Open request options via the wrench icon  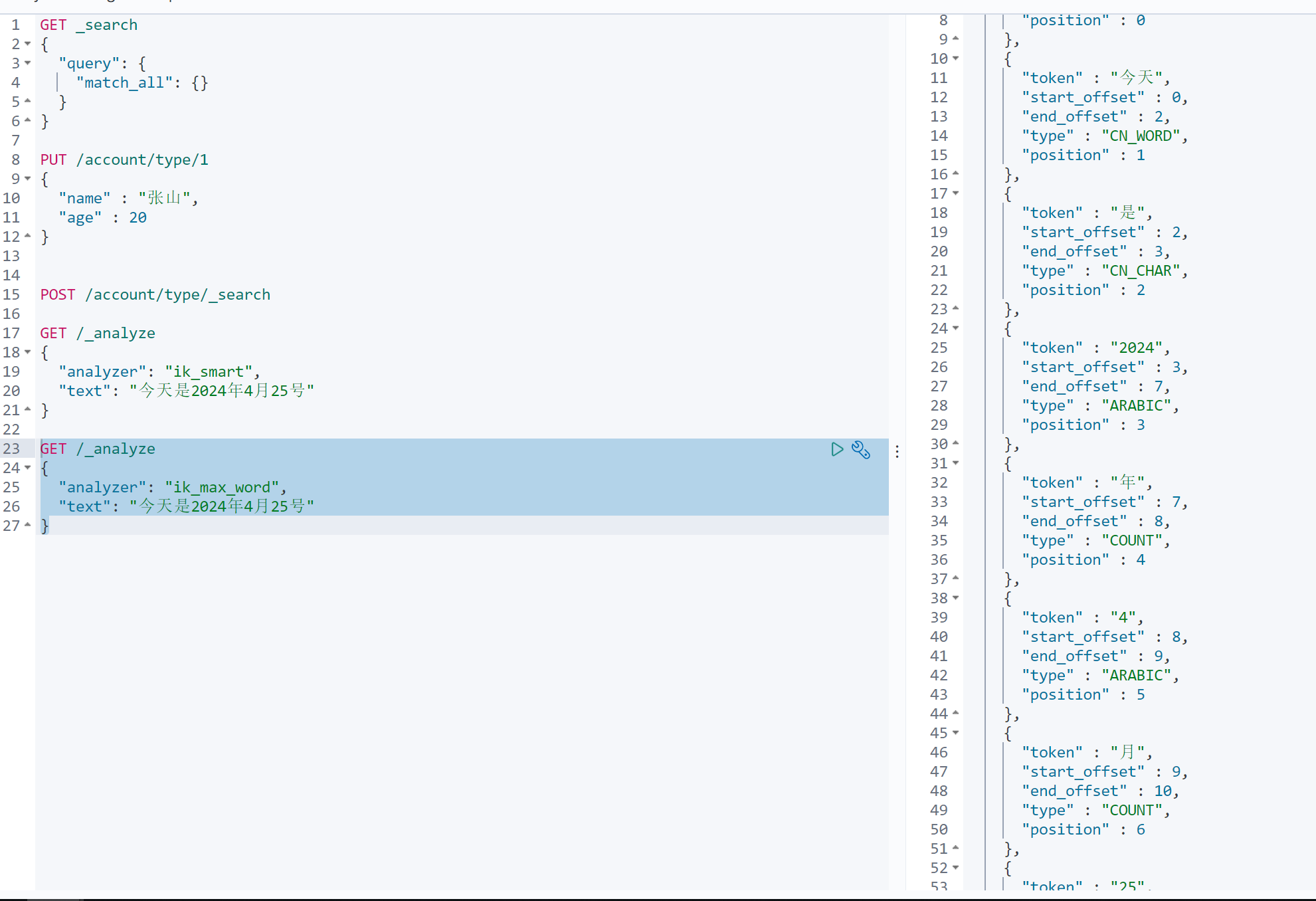[x=861, y=450]
